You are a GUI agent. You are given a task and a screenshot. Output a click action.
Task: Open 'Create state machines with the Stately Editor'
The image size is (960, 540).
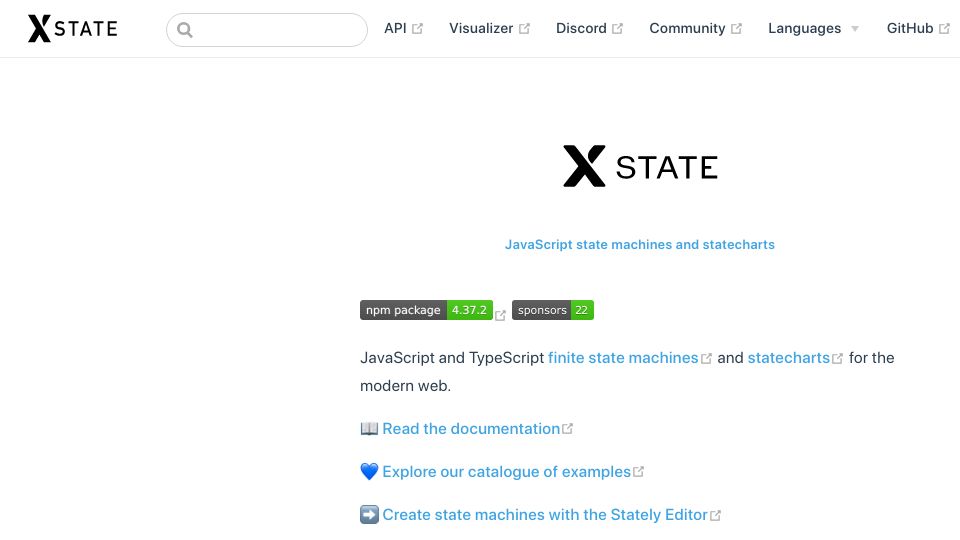pyautogui.click(x=545, y=514)
